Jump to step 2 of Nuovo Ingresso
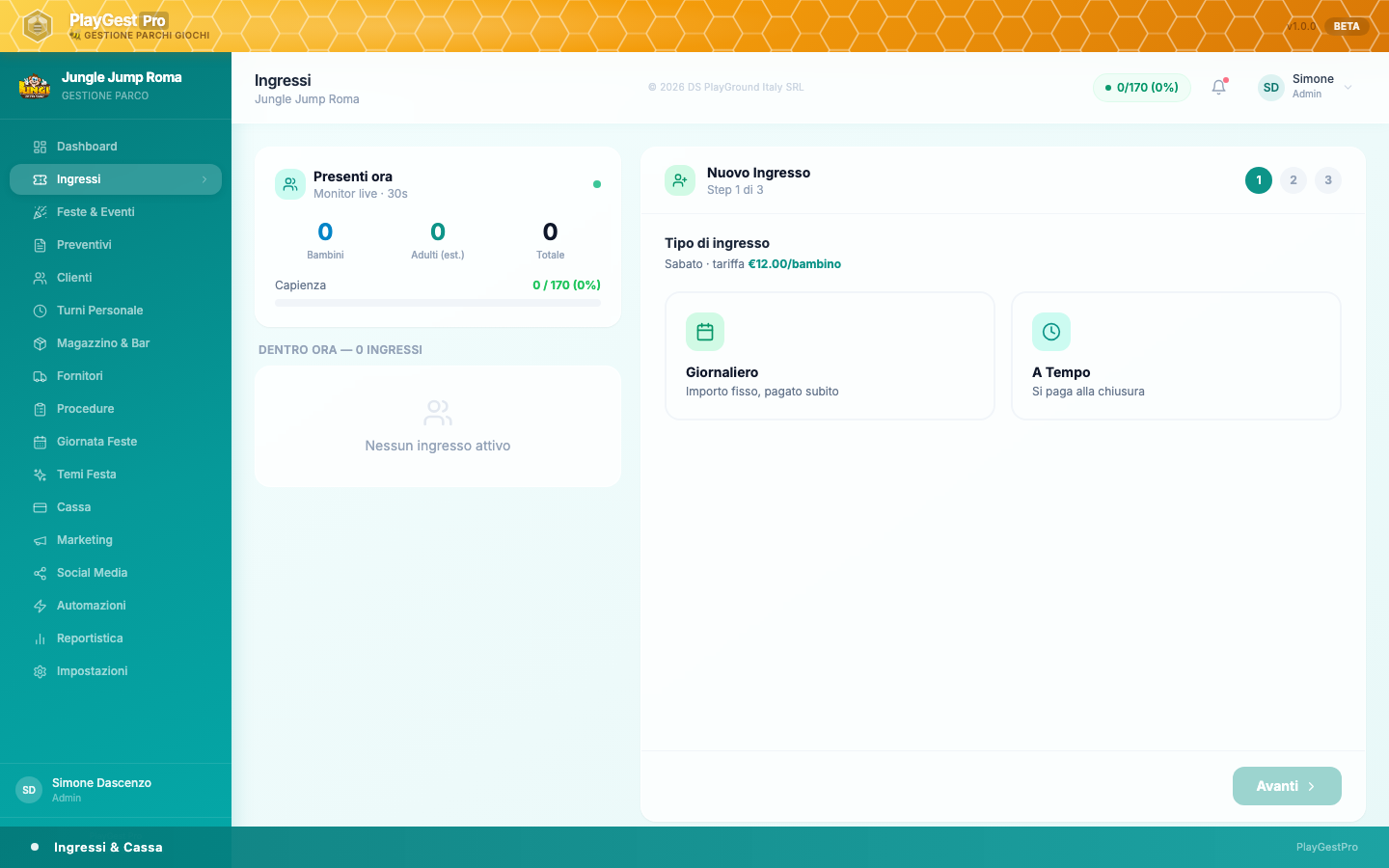The width and height of the screenshot is (1389, 868). coord(1294,180)
